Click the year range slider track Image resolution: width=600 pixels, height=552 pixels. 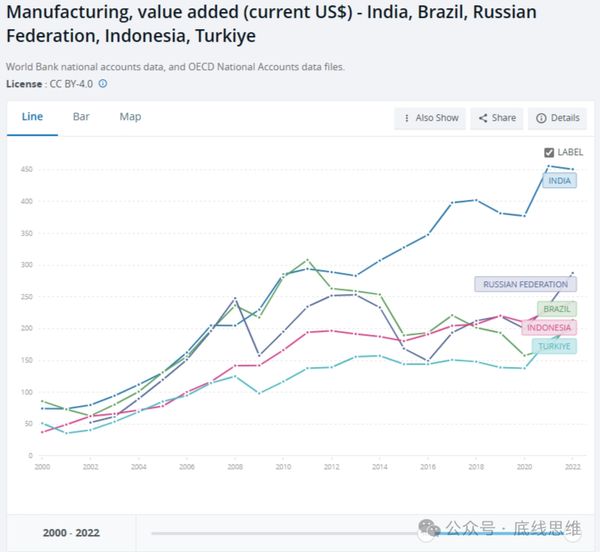pos(300,533)
